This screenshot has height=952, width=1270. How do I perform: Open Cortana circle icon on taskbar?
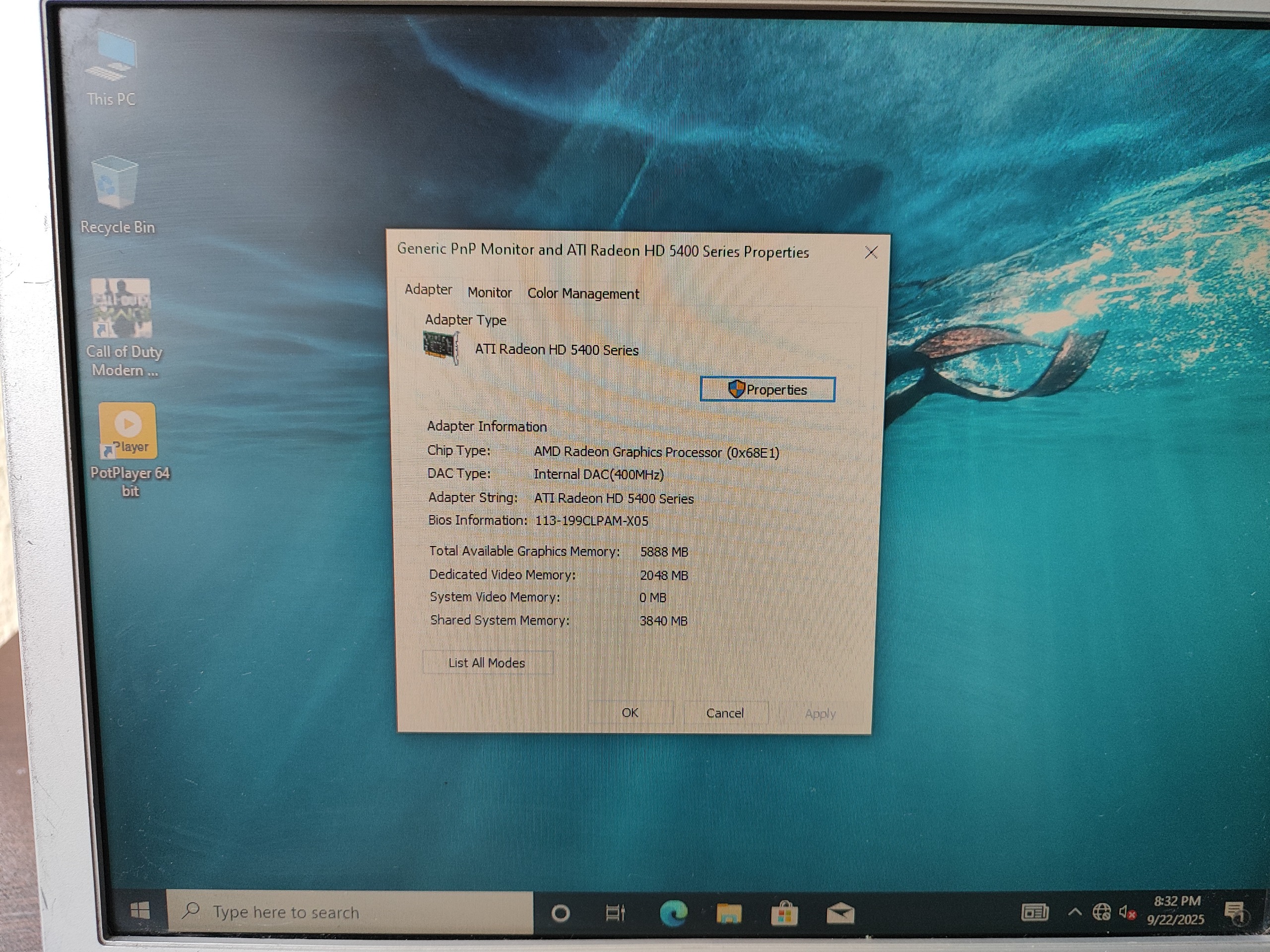coord(561,913)
